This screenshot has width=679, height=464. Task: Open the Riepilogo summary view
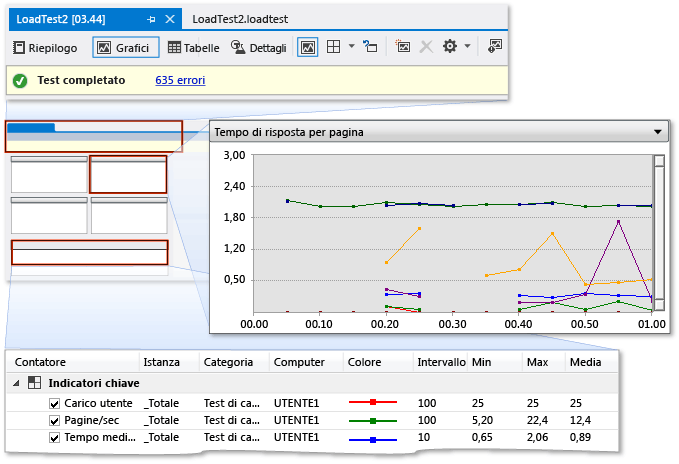click(x=46, y=47)
